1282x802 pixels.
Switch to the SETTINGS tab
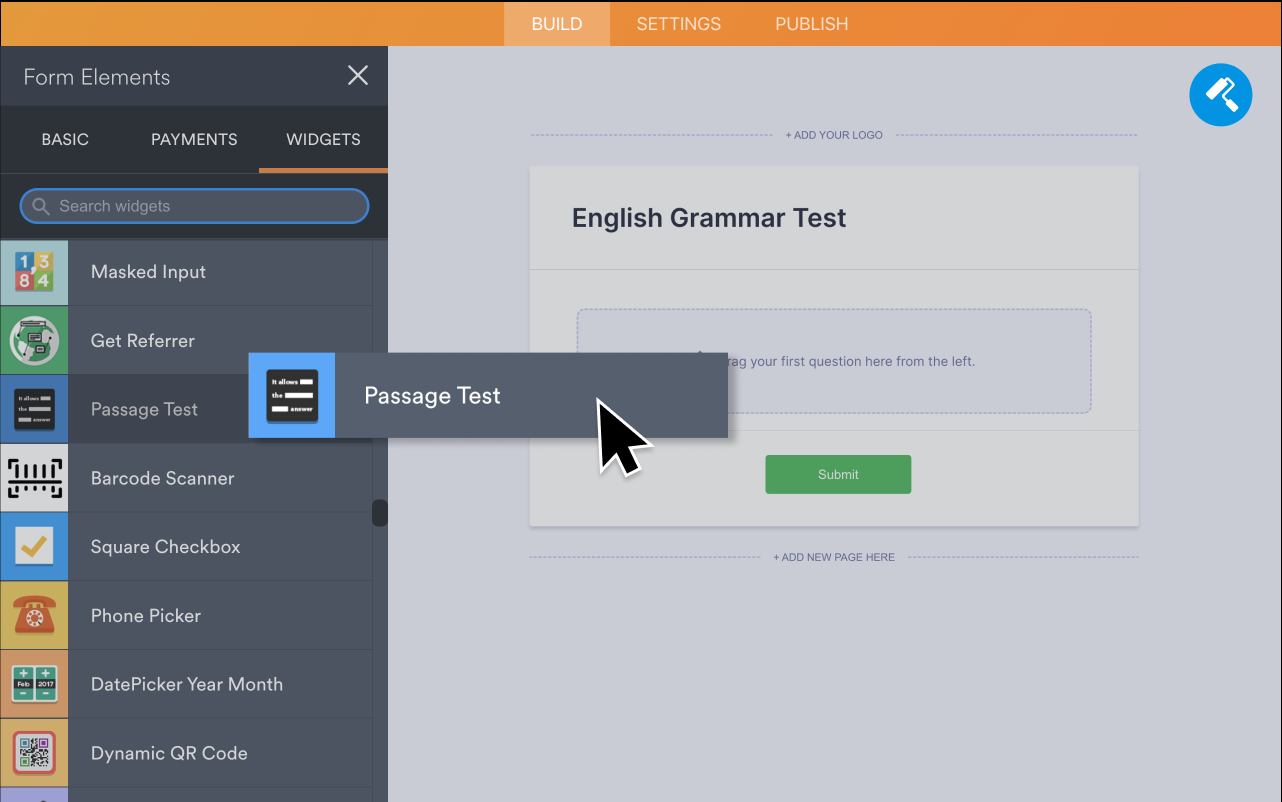[x=678, y=23]
